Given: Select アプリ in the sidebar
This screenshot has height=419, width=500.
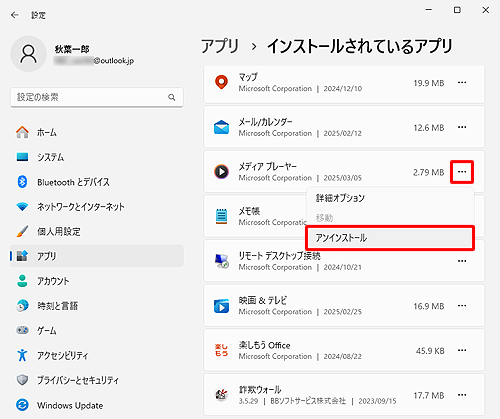Looking at the screenshot, I should click(x=97, y=256).
